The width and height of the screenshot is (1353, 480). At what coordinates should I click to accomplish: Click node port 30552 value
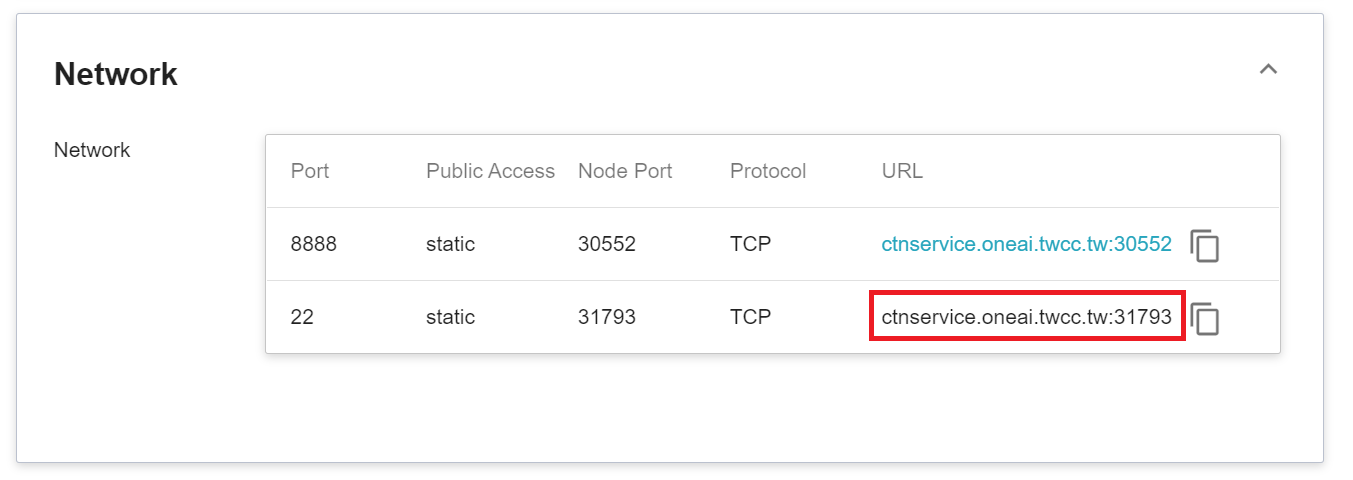pyautogui.click(x=607, y=244)
